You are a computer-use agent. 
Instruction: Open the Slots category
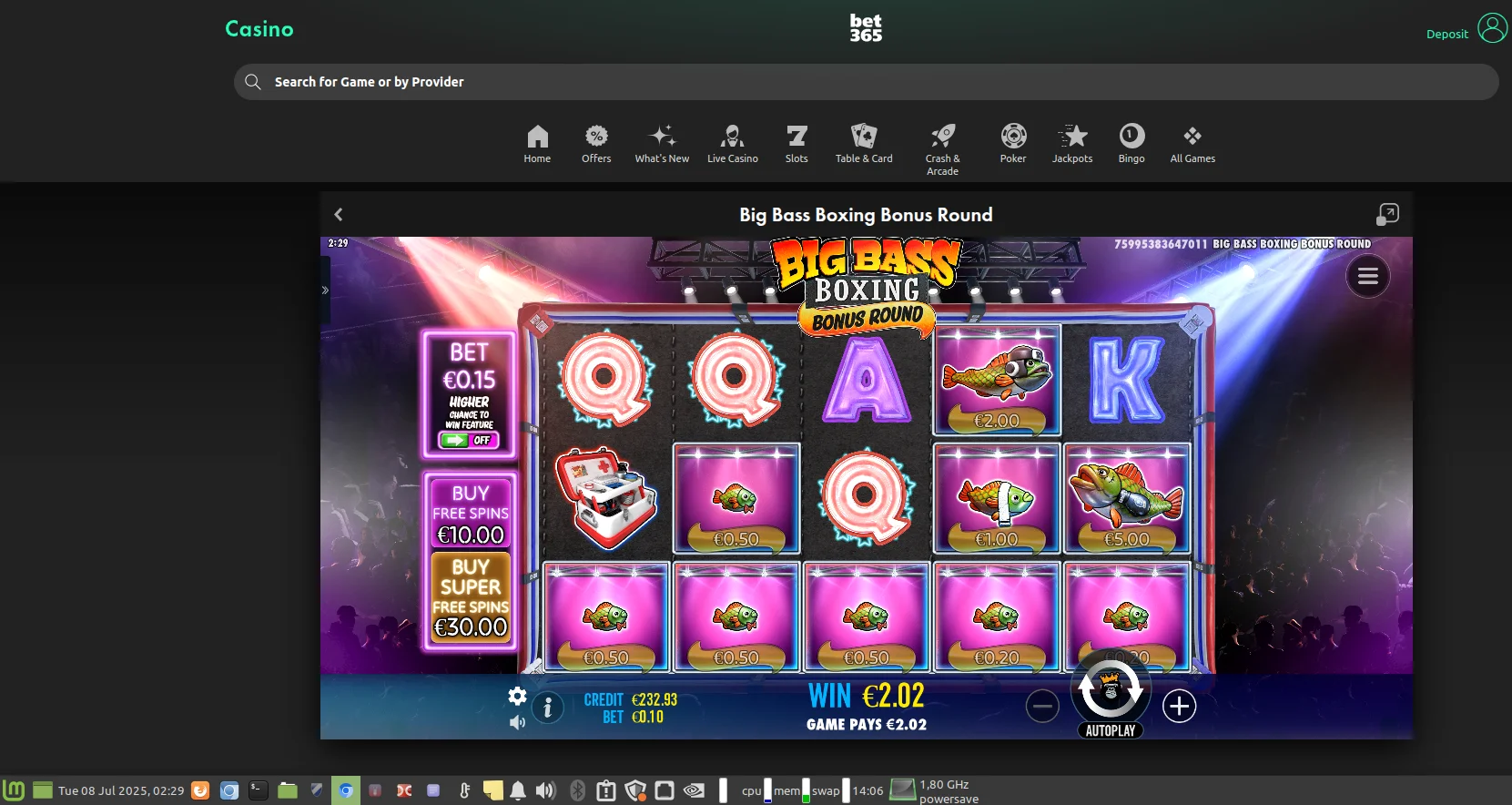point(797,144)
